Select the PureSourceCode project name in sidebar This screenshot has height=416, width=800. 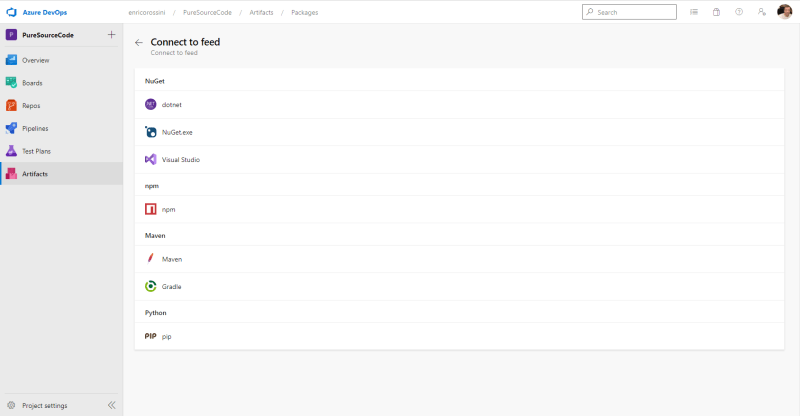(x=48, y=35)
